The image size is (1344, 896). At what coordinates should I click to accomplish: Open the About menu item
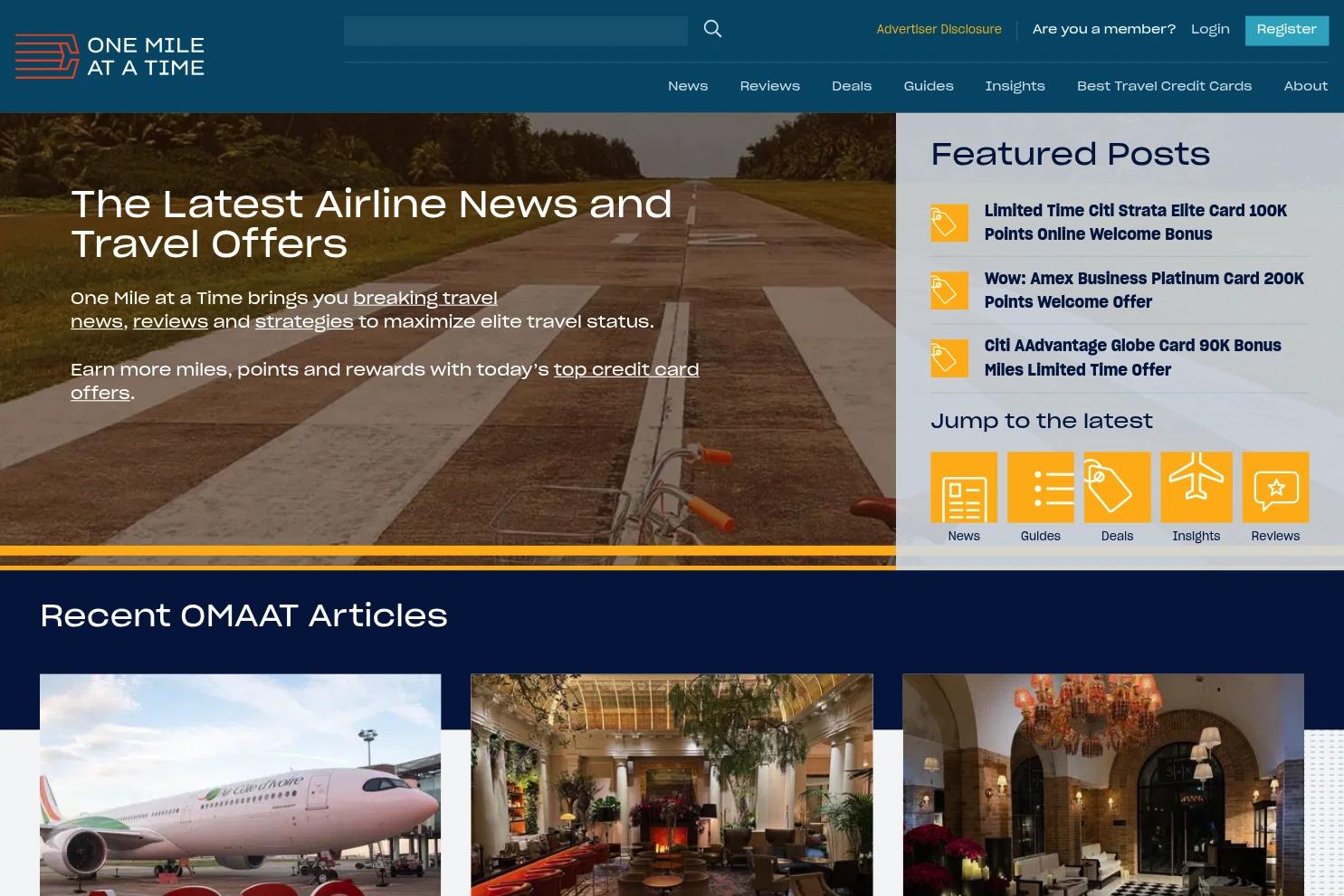click(1306, 86)
